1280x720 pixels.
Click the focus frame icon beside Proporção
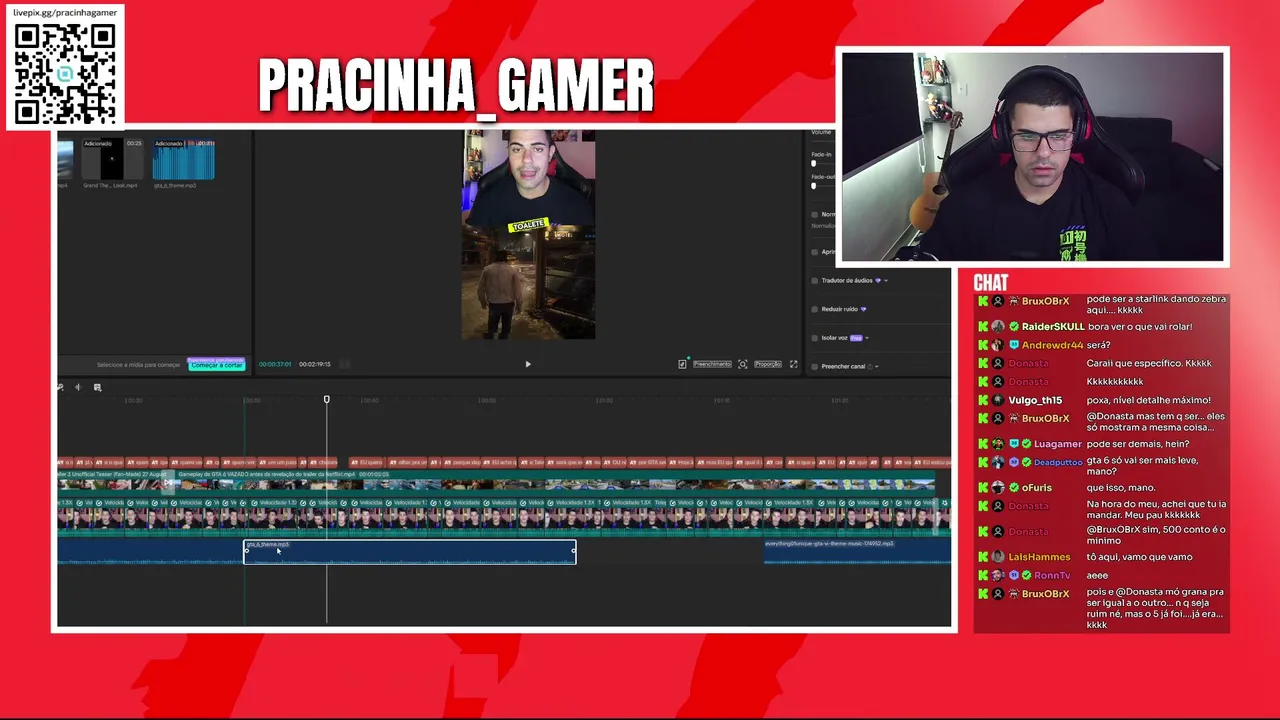pos(743,364)
